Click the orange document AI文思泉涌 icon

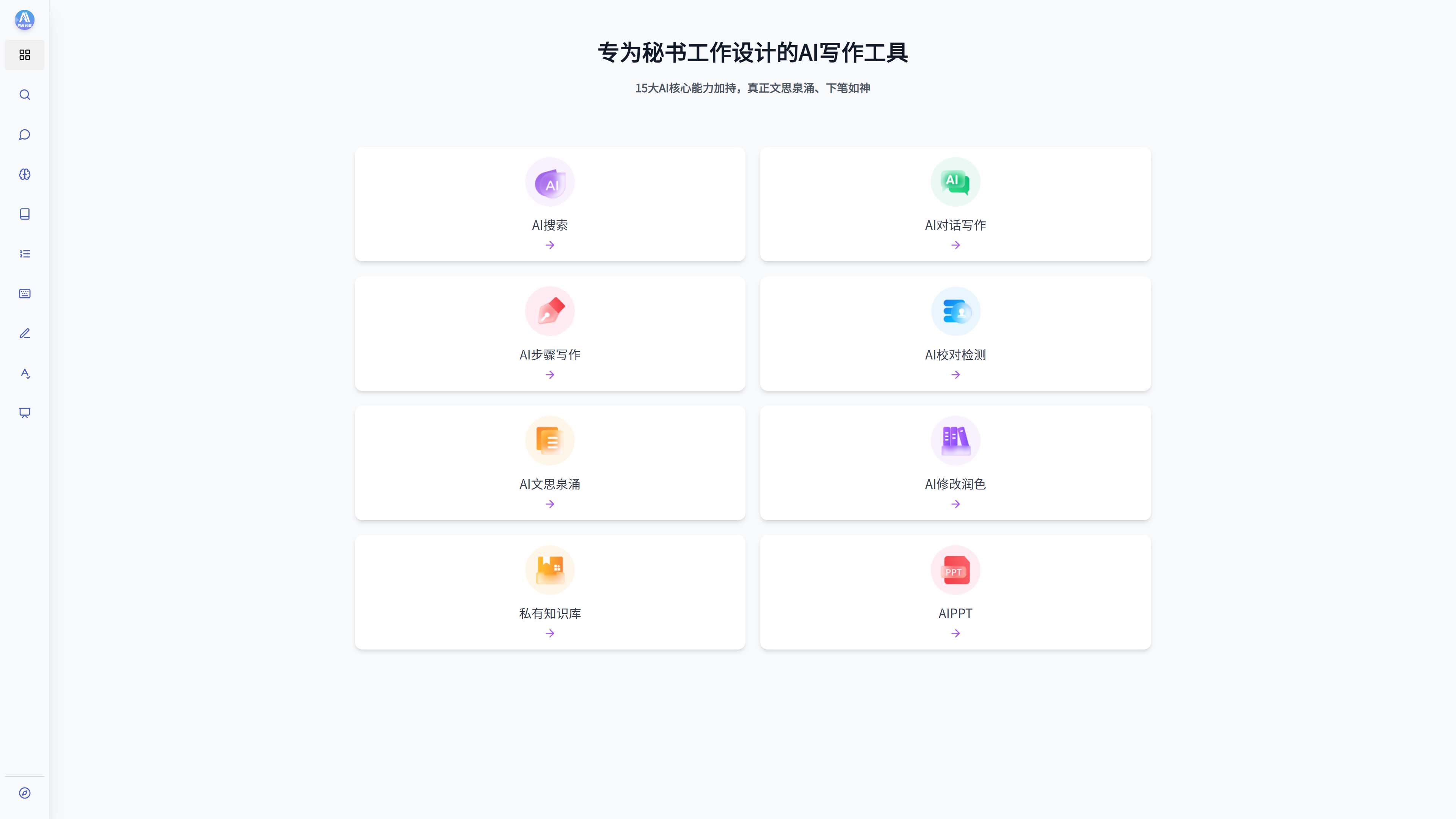(x=550, y=441)
